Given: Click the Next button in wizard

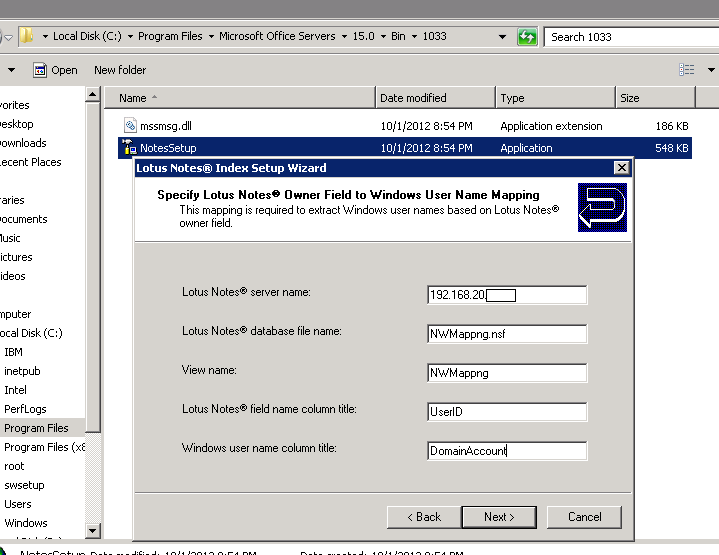Looking at the screenshot, I should point(499,517).
